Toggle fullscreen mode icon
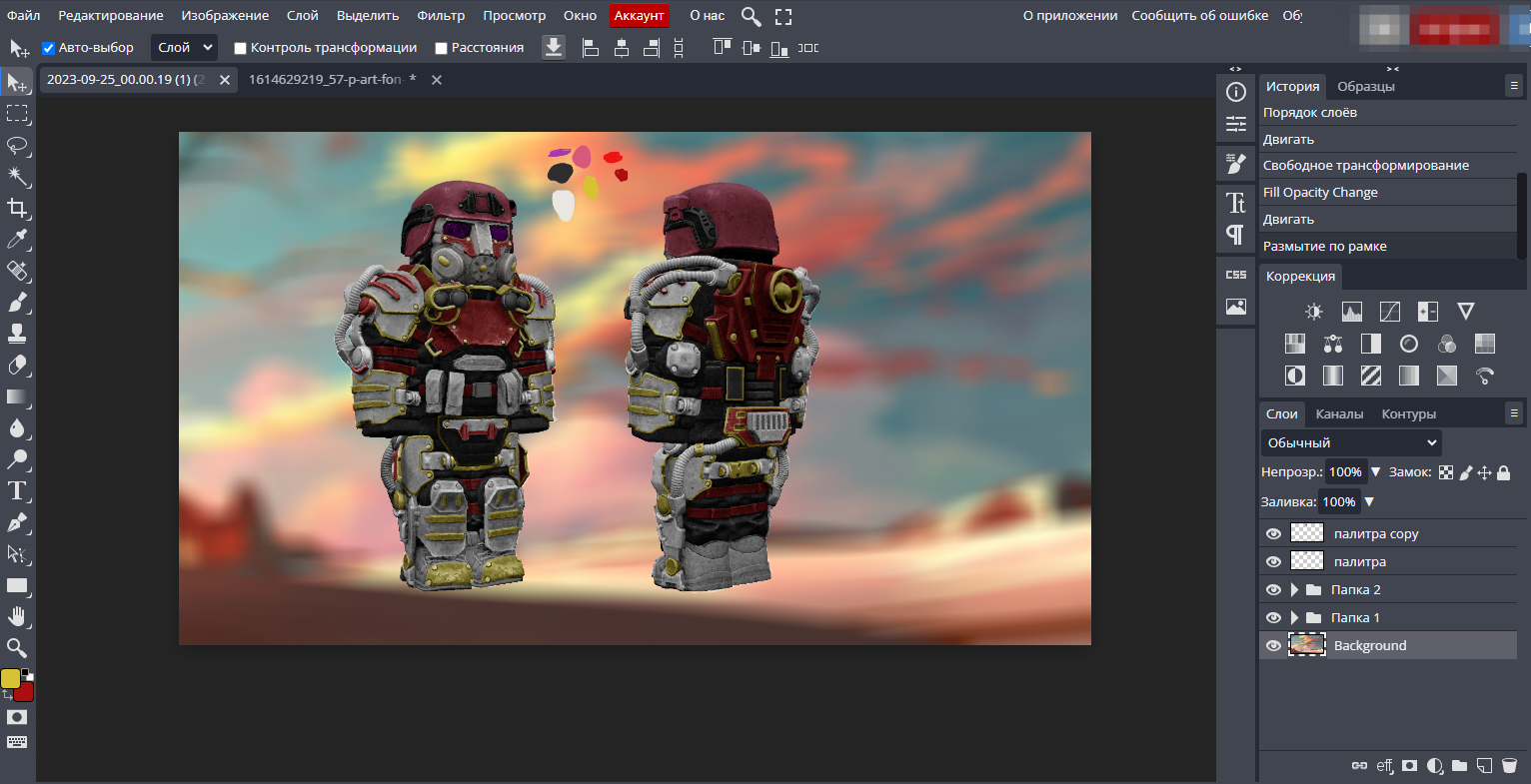The height and width of the screenshot is (784, 1531). [783, 16]
